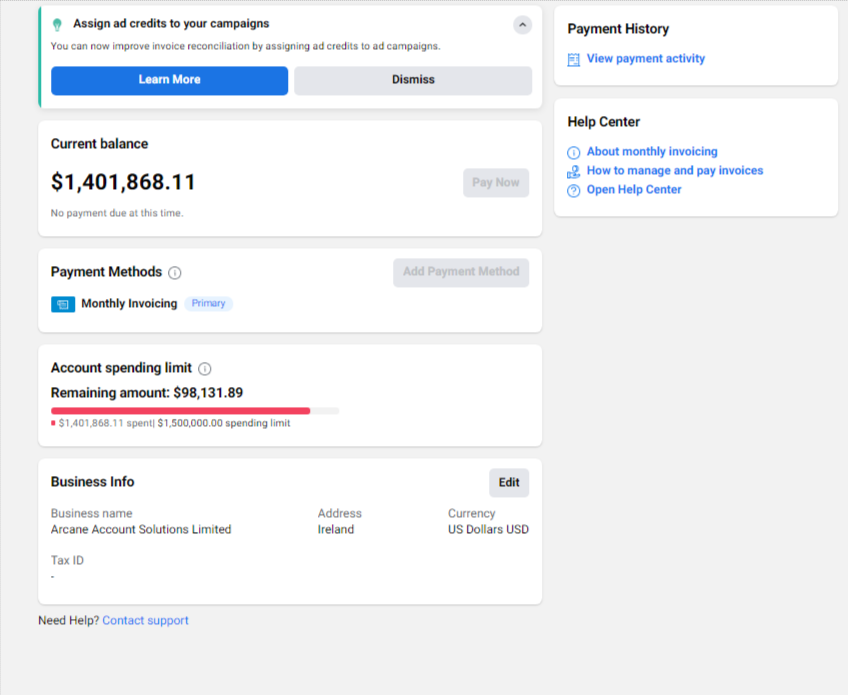848x695 pixels.
Task: Click the Payment Methods info icon
Action: (175, 273)
